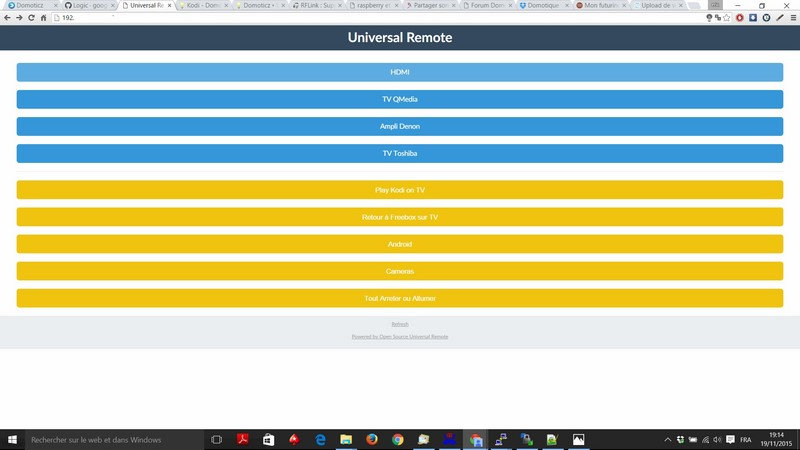Viewport: 800px width, 450px height.
Task: Switch to the Mon futur tab
Action: pos(601,5)
